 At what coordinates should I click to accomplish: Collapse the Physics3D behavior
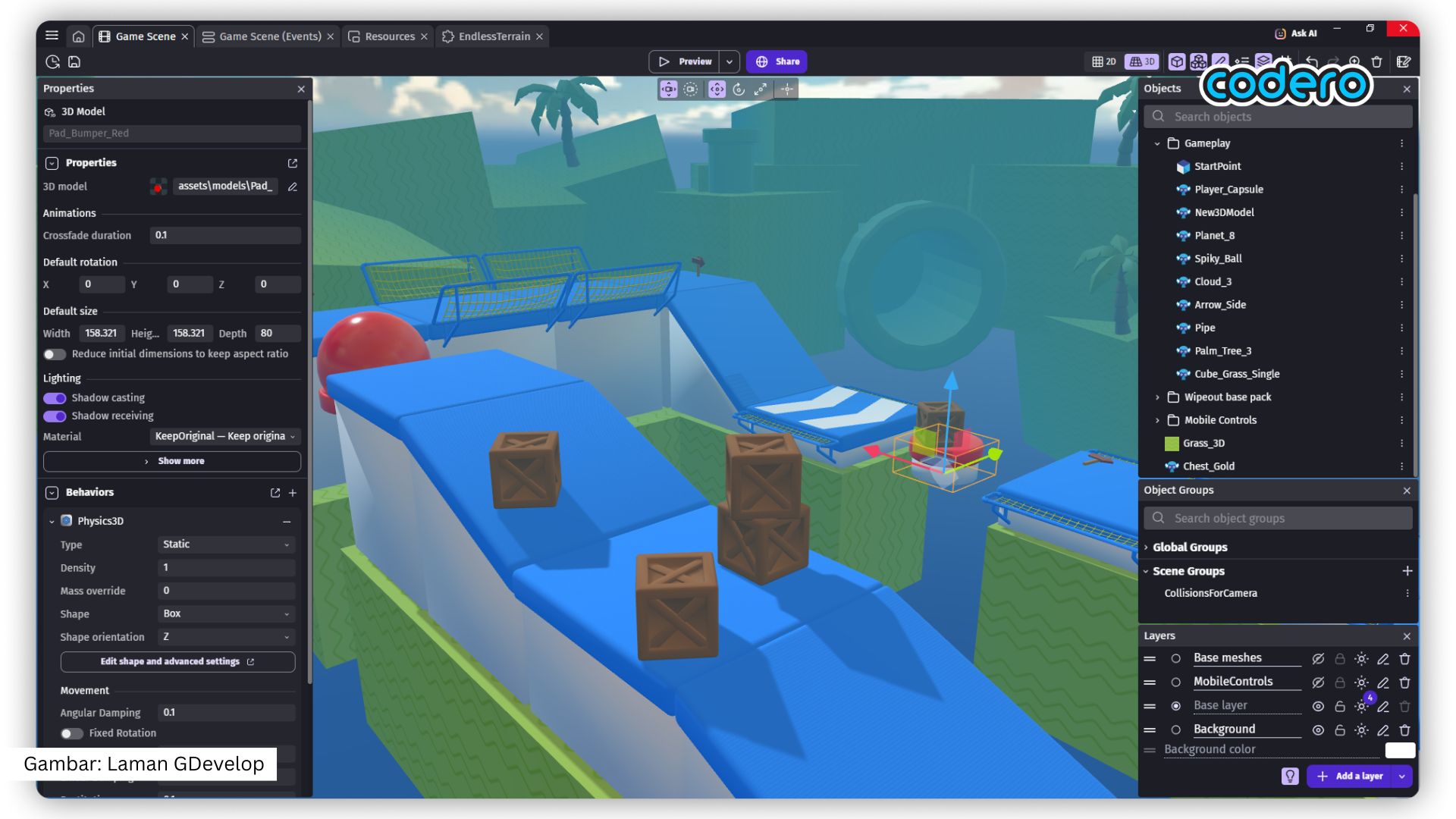point(52,522)
